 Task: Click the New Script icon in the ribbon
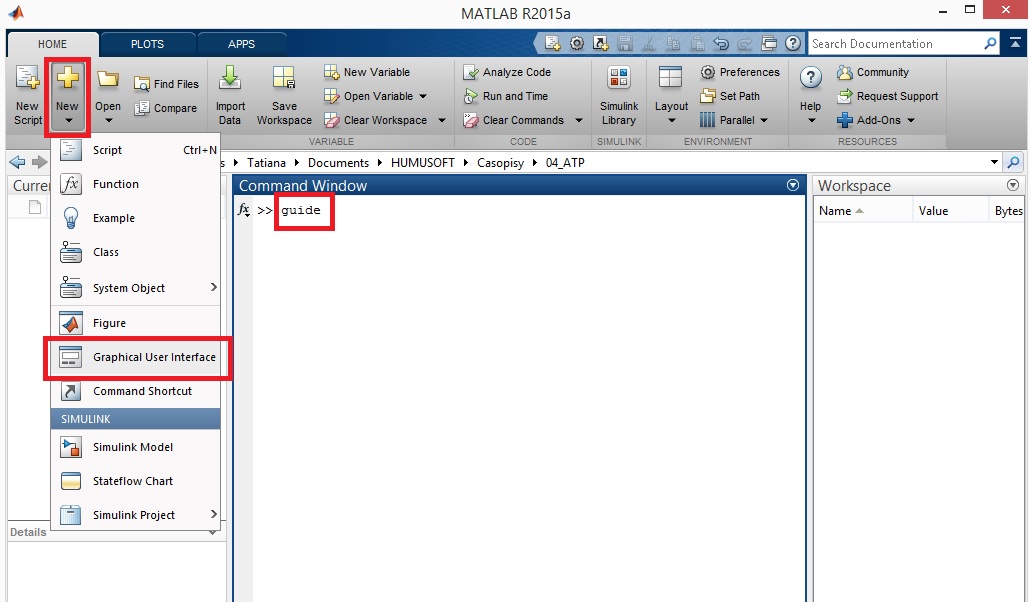[x=28, y=79]
